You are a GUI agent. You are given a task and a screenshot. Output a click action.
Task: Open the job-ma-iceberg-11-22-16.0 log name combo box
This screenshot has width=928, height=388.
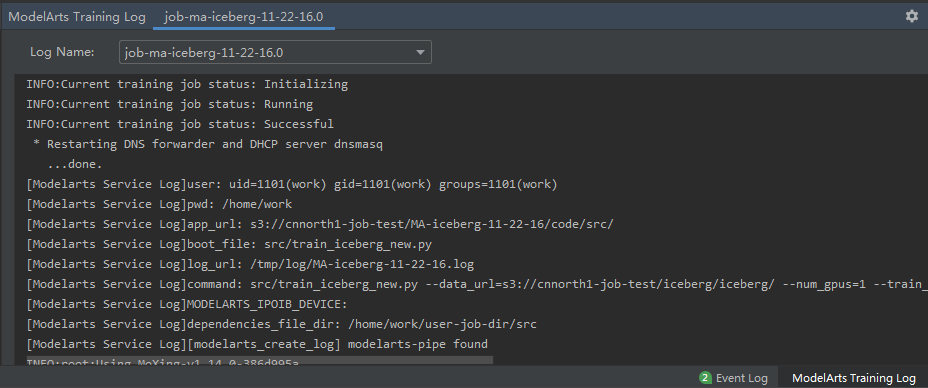(x=275, y=52)
